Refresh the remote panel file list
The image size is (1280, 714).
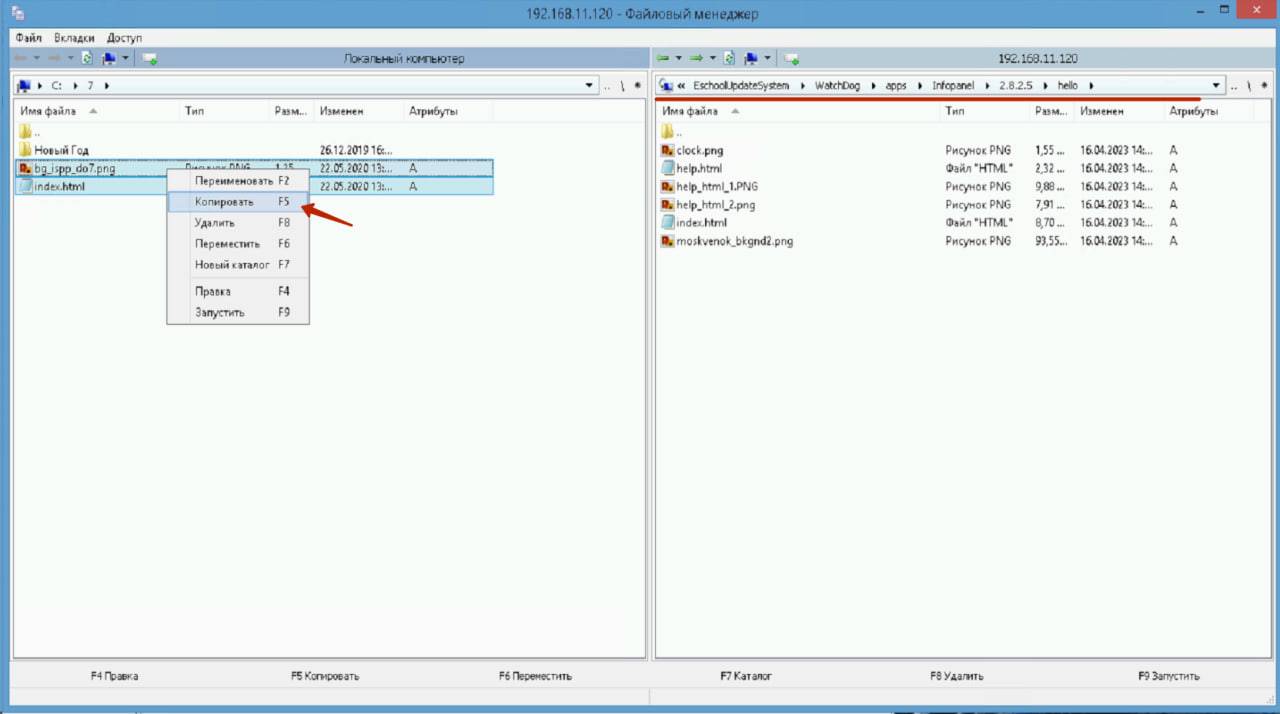click(x=729, y=59)
